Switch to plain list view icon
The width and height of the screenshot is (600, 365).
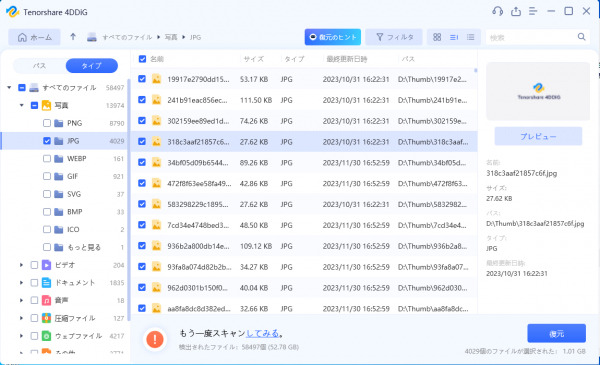[x=471, y=37]
